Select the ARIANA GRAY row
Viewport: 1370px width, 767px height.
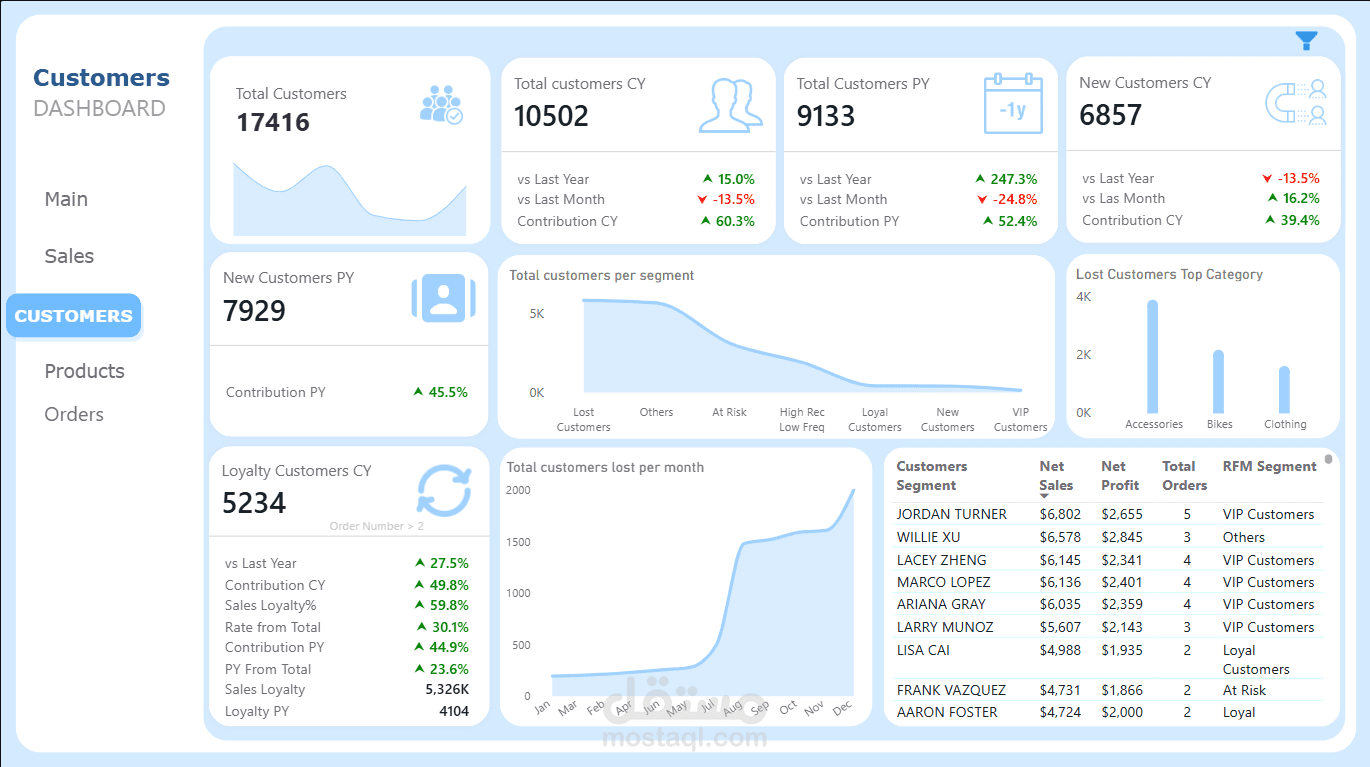(1107, 604)
